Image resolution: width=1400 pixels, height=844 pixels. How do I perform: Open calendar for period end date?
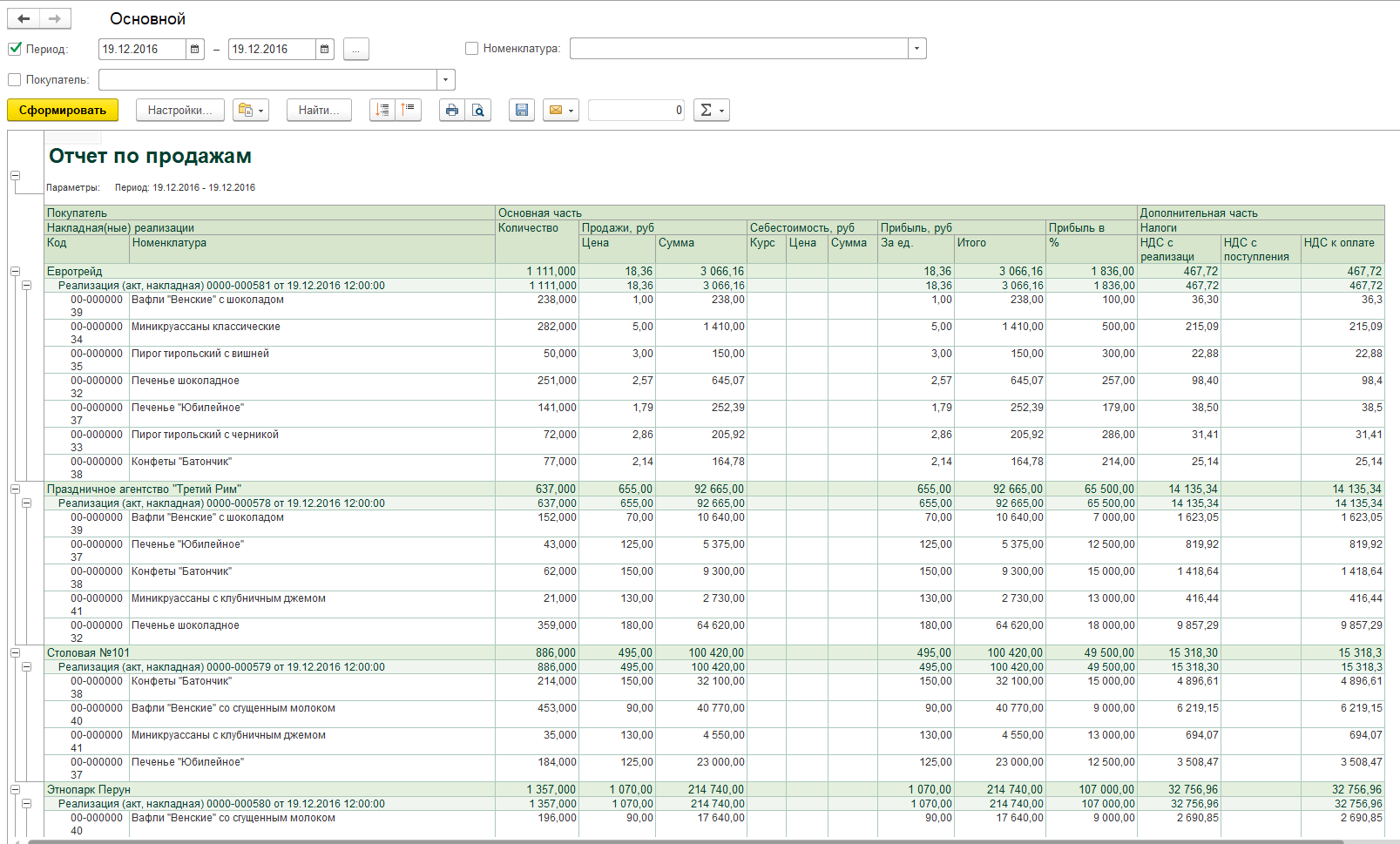pos(324,50)
